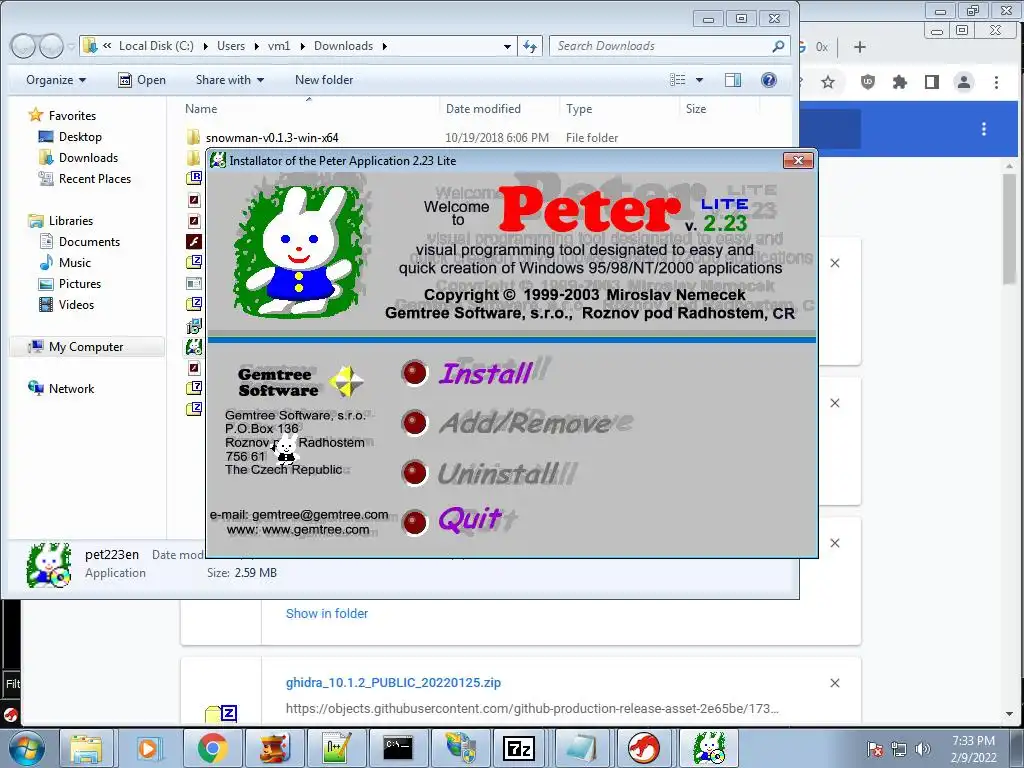Open the Command Prompt taskbar icon
Viewport: 1024px width, 768px height.
398,748
